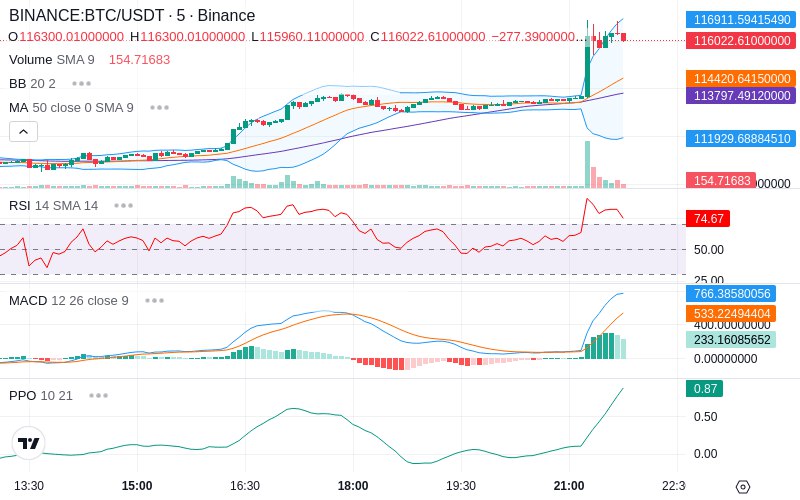The image size is (800, 500).
Task: Click the 18:00 time axis marker
Action: [x=353, y=486]
